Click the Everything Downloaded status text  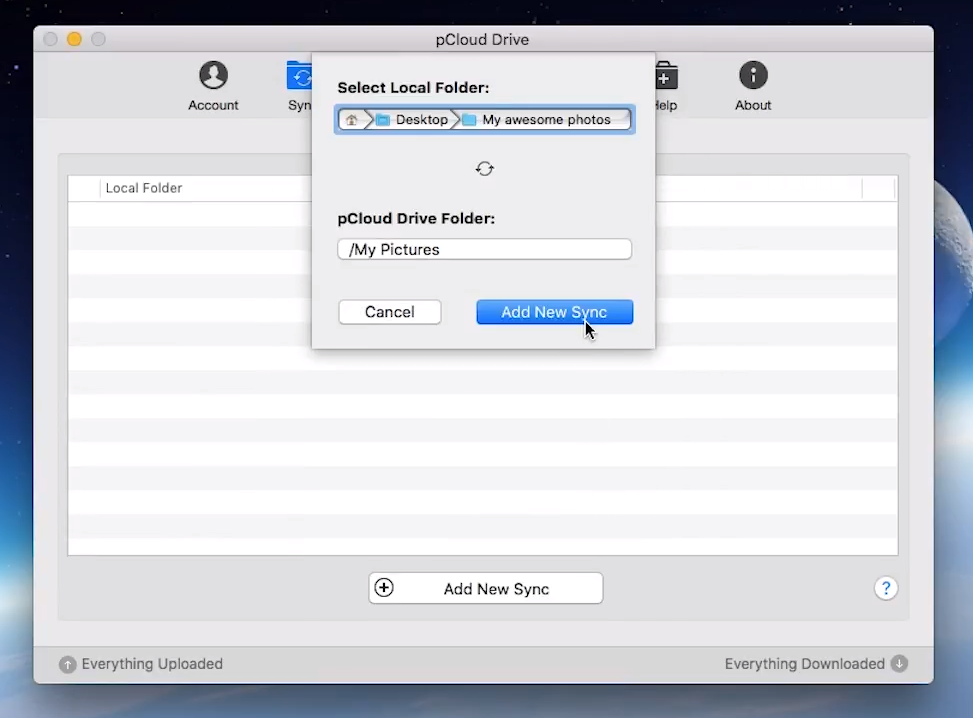pos(804,664)
